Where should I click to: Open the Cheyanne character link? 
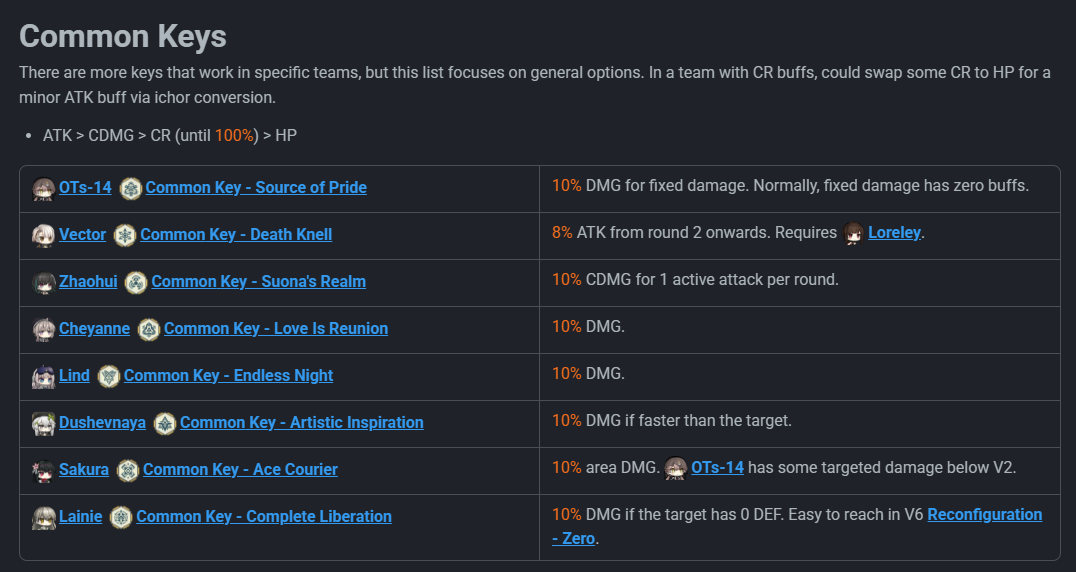pyautogui.click(x=94, y=329)
